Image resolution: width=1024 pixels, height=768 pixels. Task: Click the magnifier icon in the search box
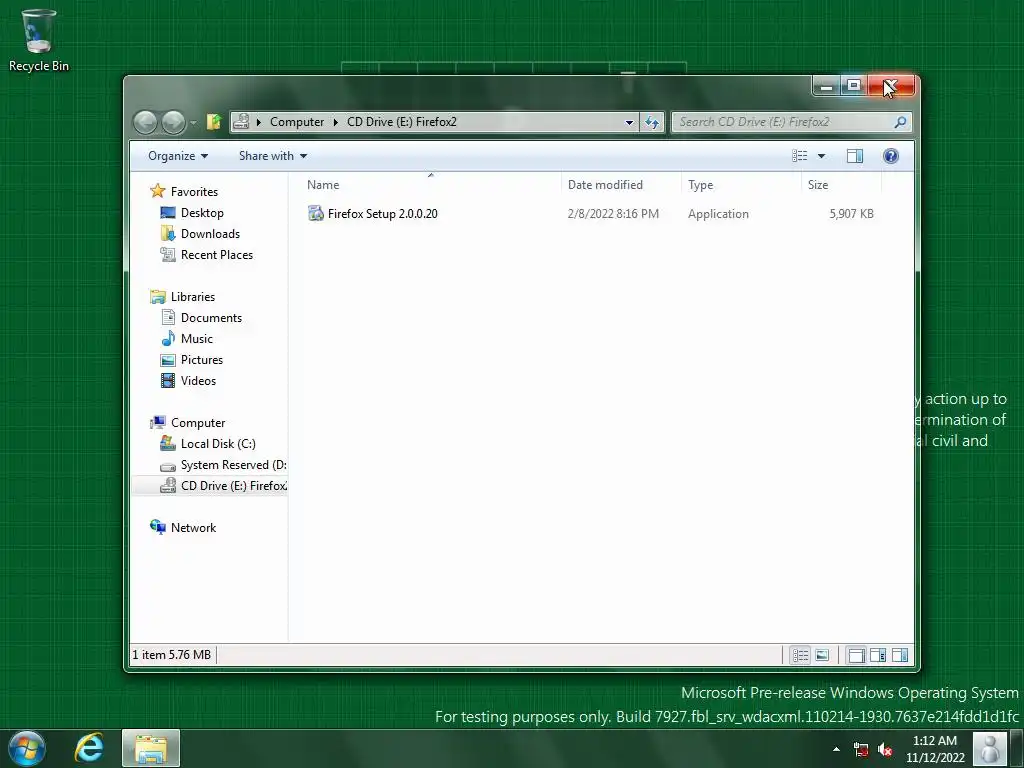pyautogui.click(x=900, y=122)
